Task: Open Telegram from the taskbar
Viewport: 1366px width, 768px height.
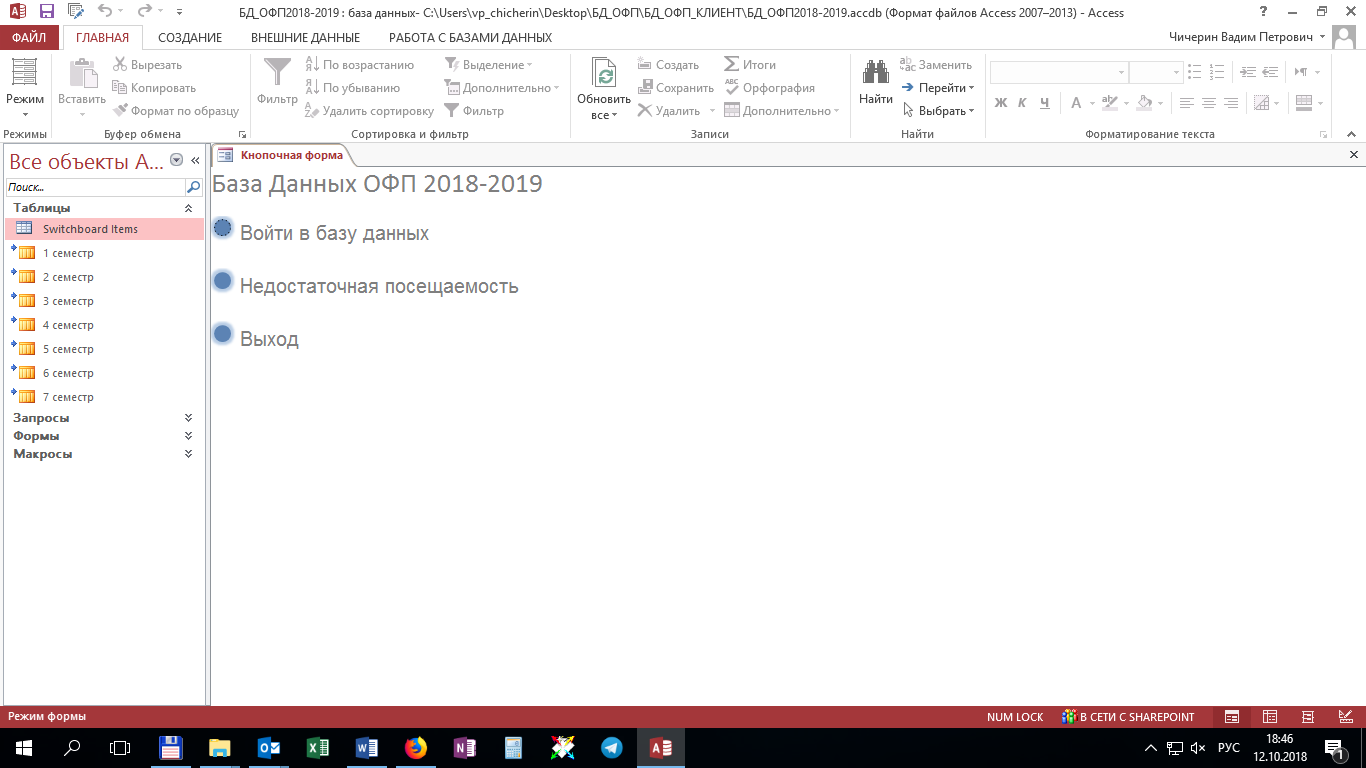Action: [611, 747]
